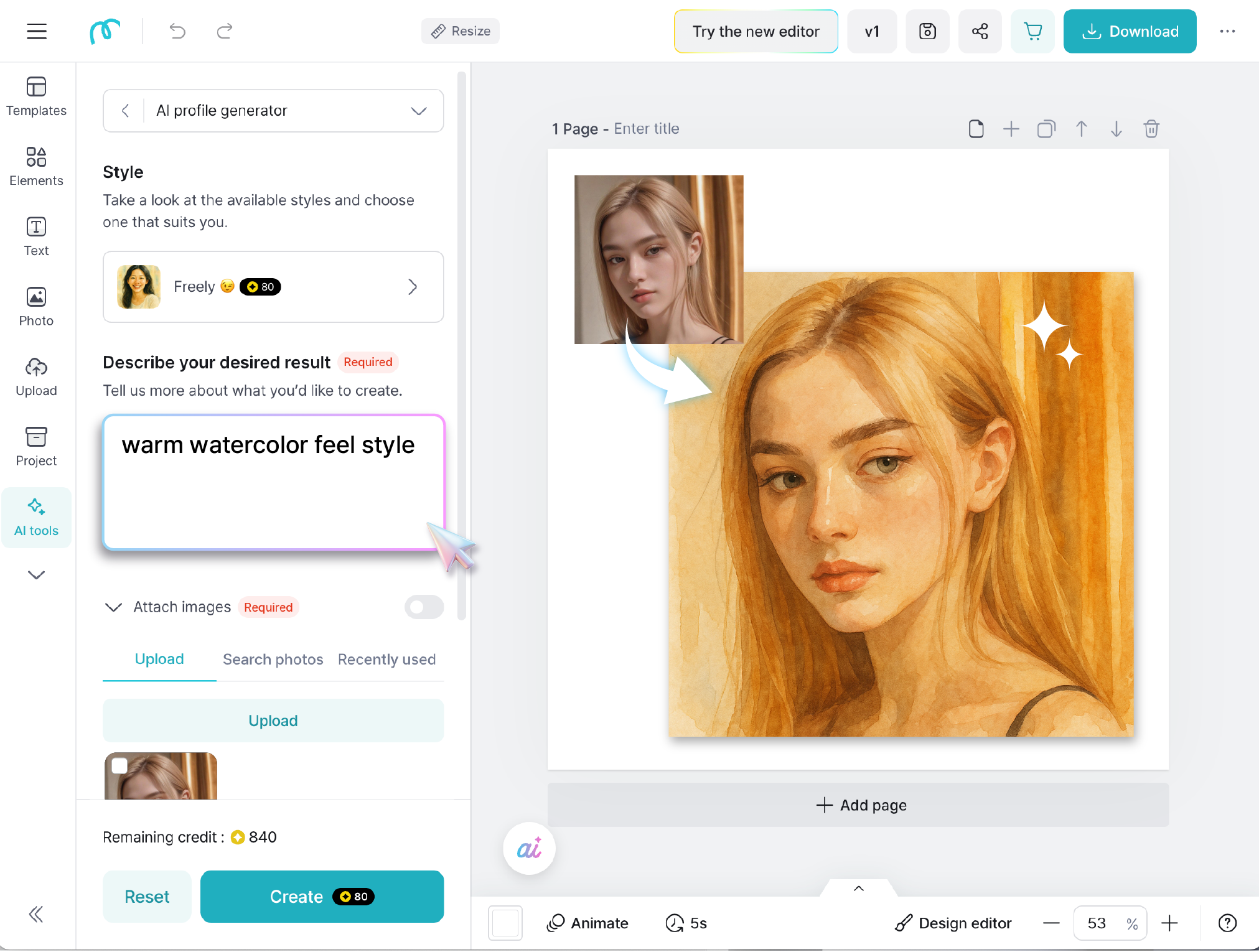Viewport: 1259px width, 952px height.
Task: Zoom out with the minus button
Action: (x=1051, y=923)
